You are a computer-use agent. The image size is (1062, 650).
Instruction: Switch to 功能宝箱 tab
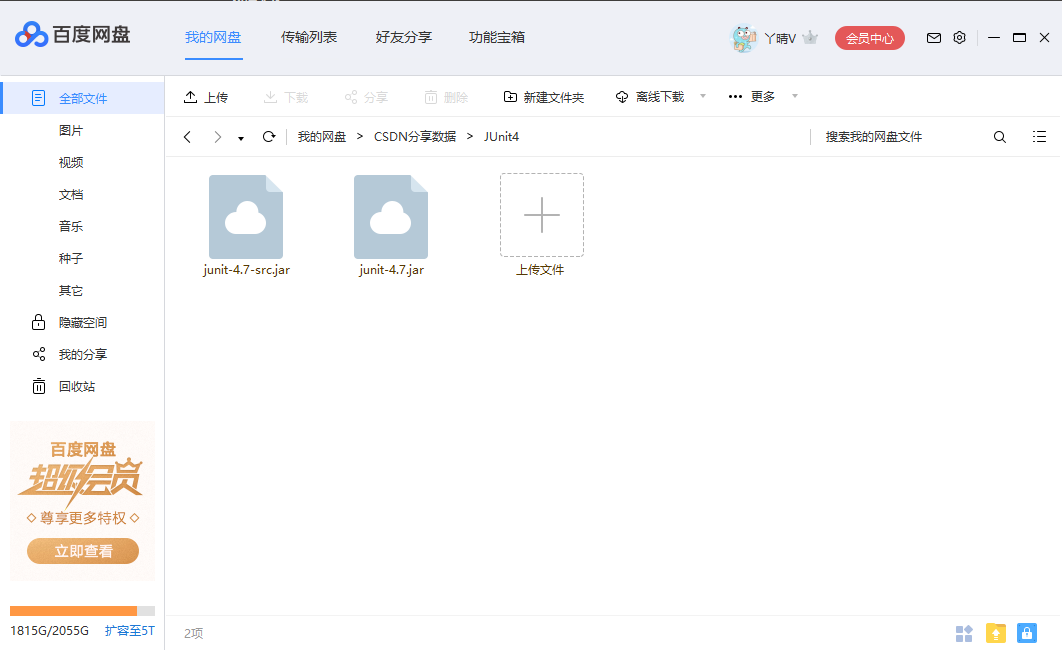pyautogui.click(x=497, y=37)
